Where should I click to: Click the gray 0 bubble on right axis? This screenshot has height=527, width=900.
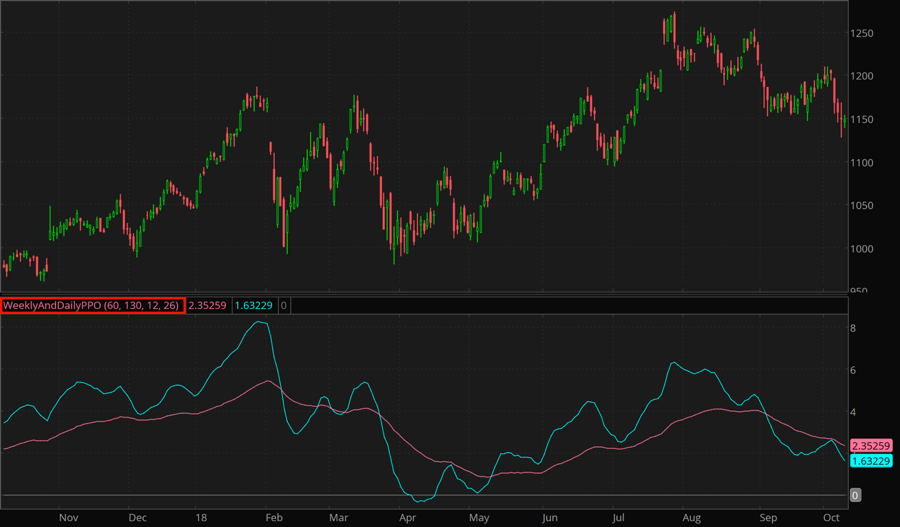pos(855,495)
